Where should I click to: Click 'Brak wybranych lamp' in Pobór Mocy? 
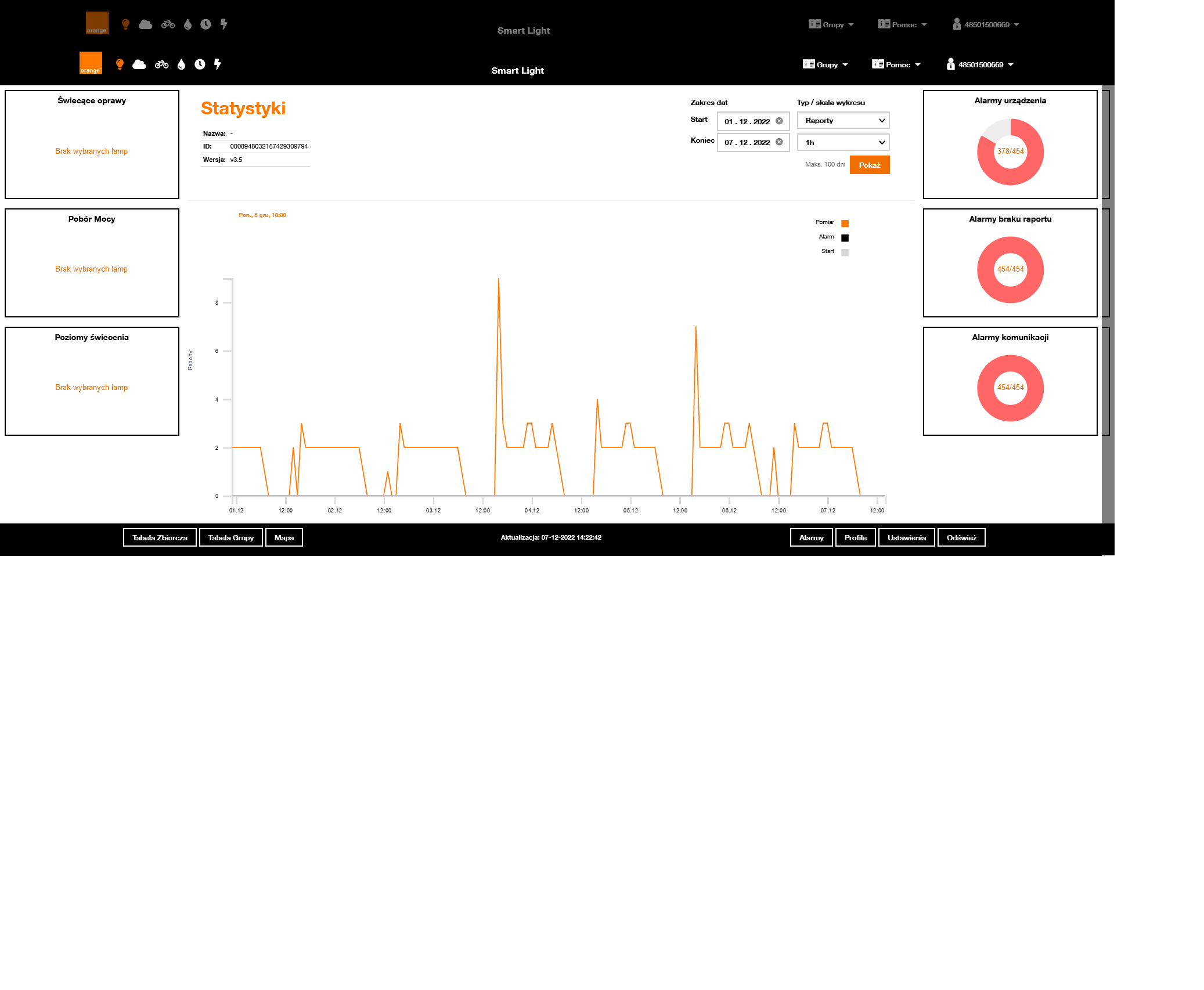click(x=91, y=269)
